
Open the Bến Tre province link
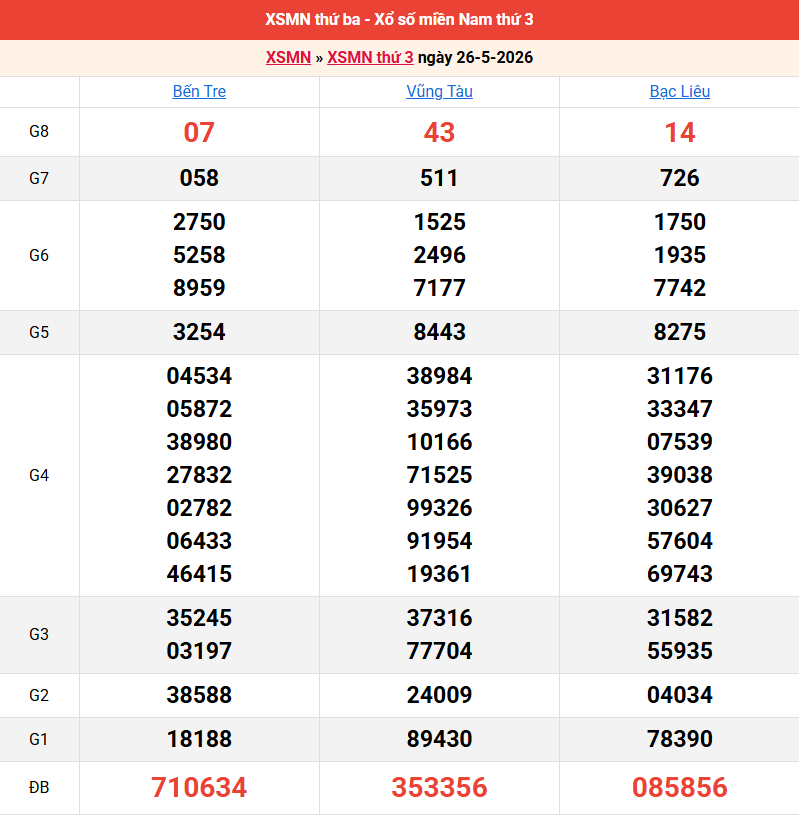[199, 91]
